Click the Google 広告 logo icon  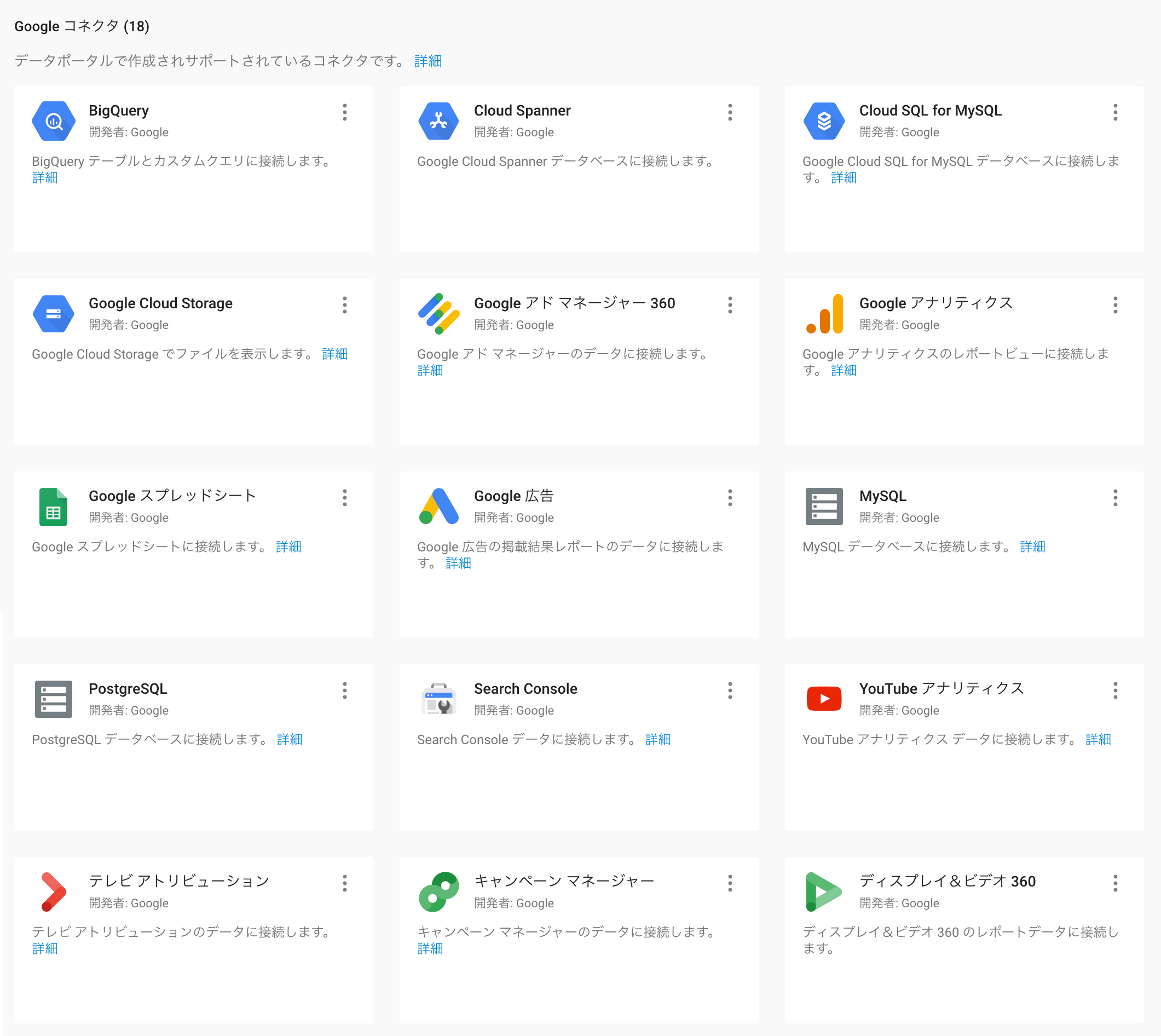[x=438, y=506]
